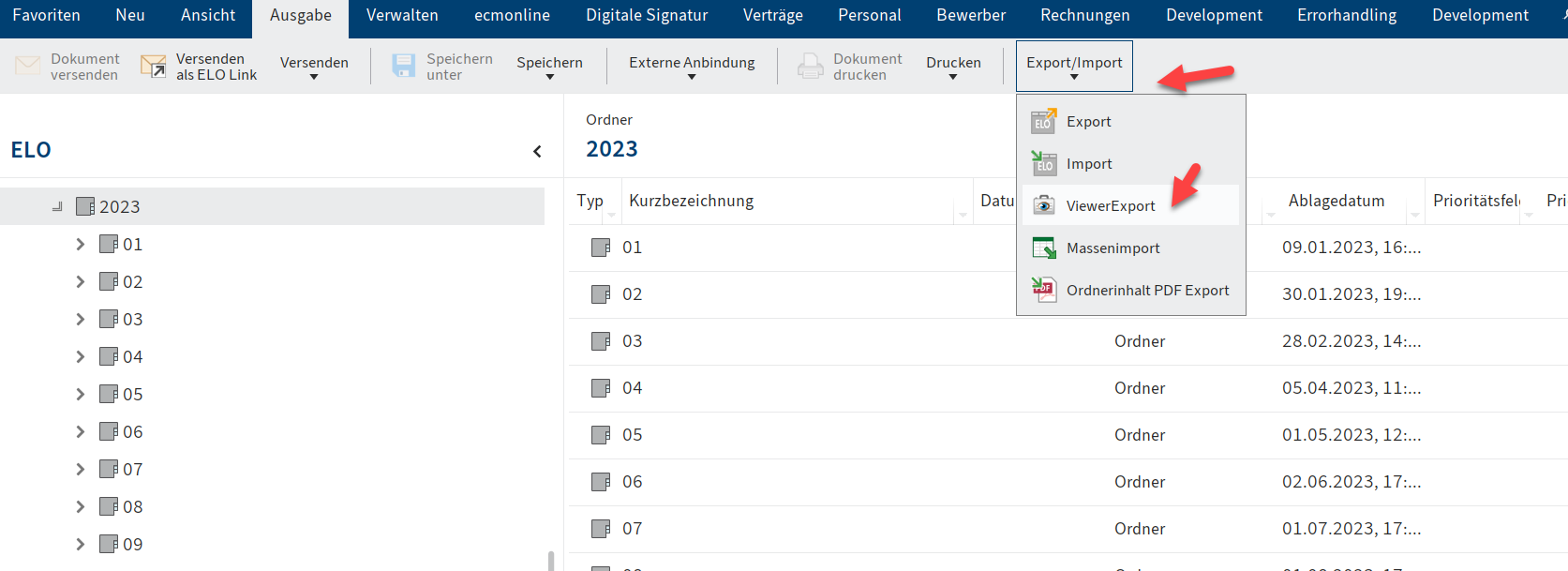Click the Dokument versenden envelope icon
Image resolution: width=1568 pixels, height=571 pixels.
tap(28, 66)
